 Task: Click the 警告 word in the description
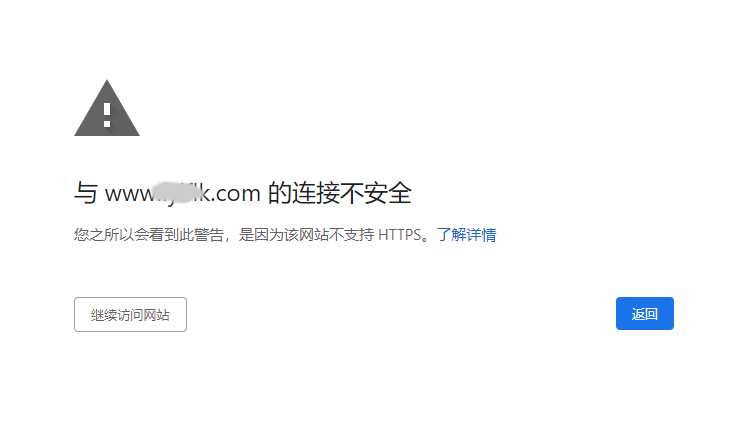[x=209, y=234]
